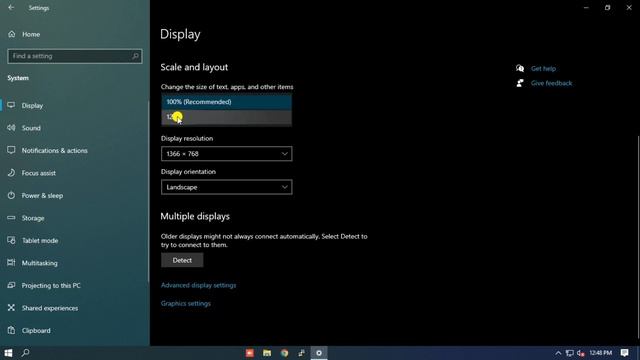Open Storage settings
Screen dimensions: 640x360
[x=33, y=218]
